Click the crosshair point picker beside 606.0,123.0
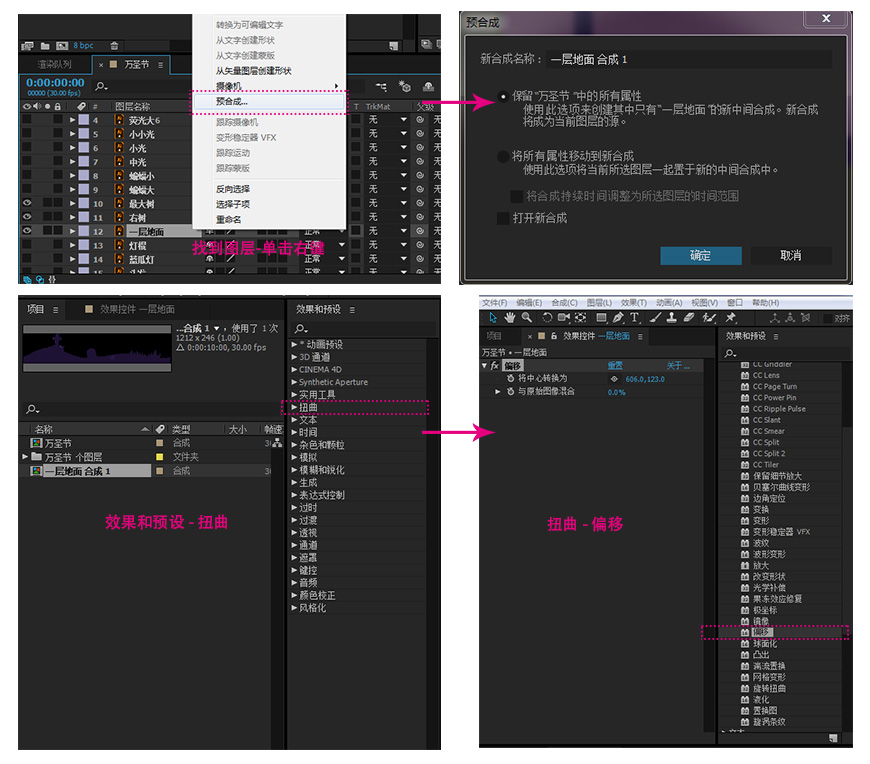The width and height of the screenshot is (870, 764). (614, 379)
